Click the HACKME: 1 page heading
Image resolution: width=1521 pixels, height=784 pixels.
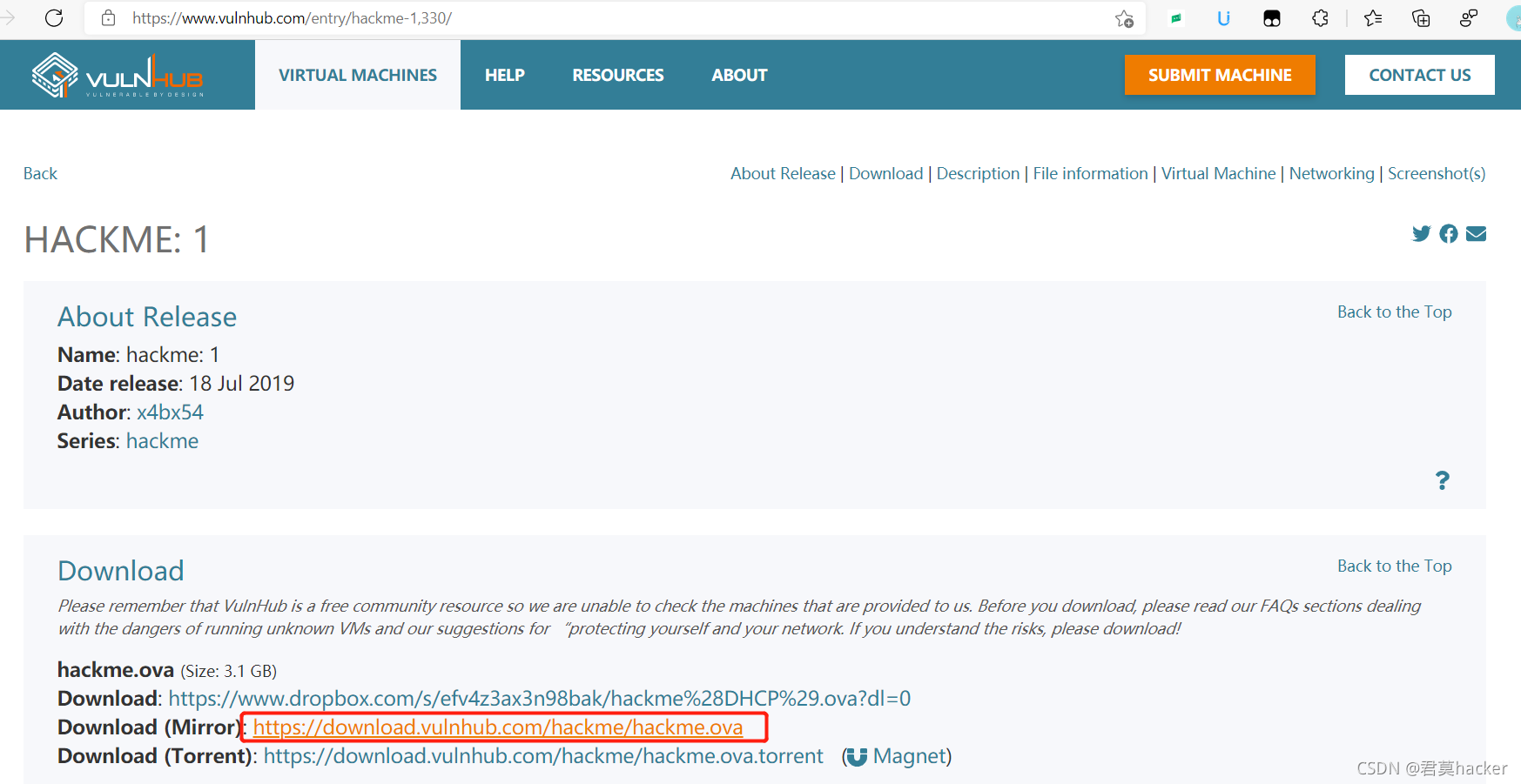tap(117, 239)
